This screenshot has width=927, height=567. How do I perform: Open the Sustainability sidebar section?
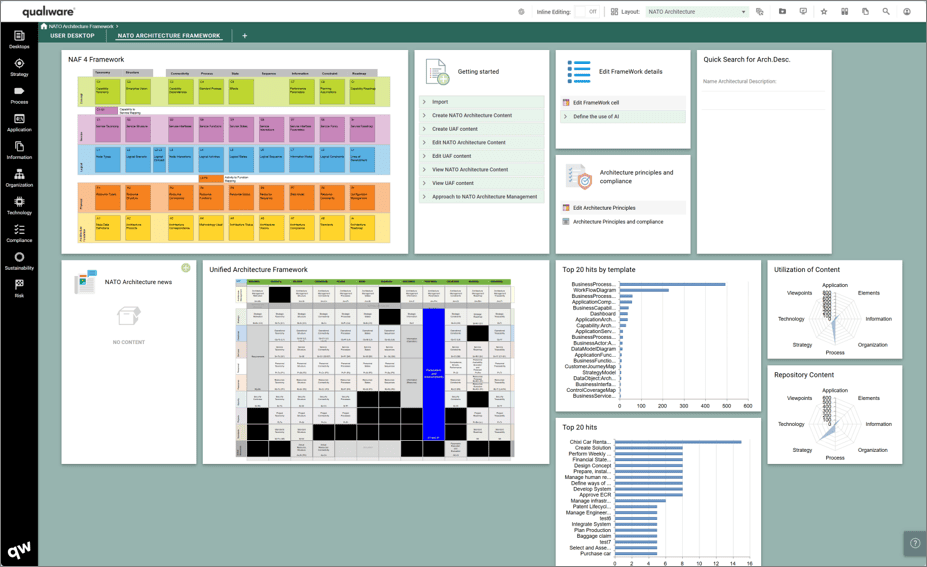pos(19,261)
